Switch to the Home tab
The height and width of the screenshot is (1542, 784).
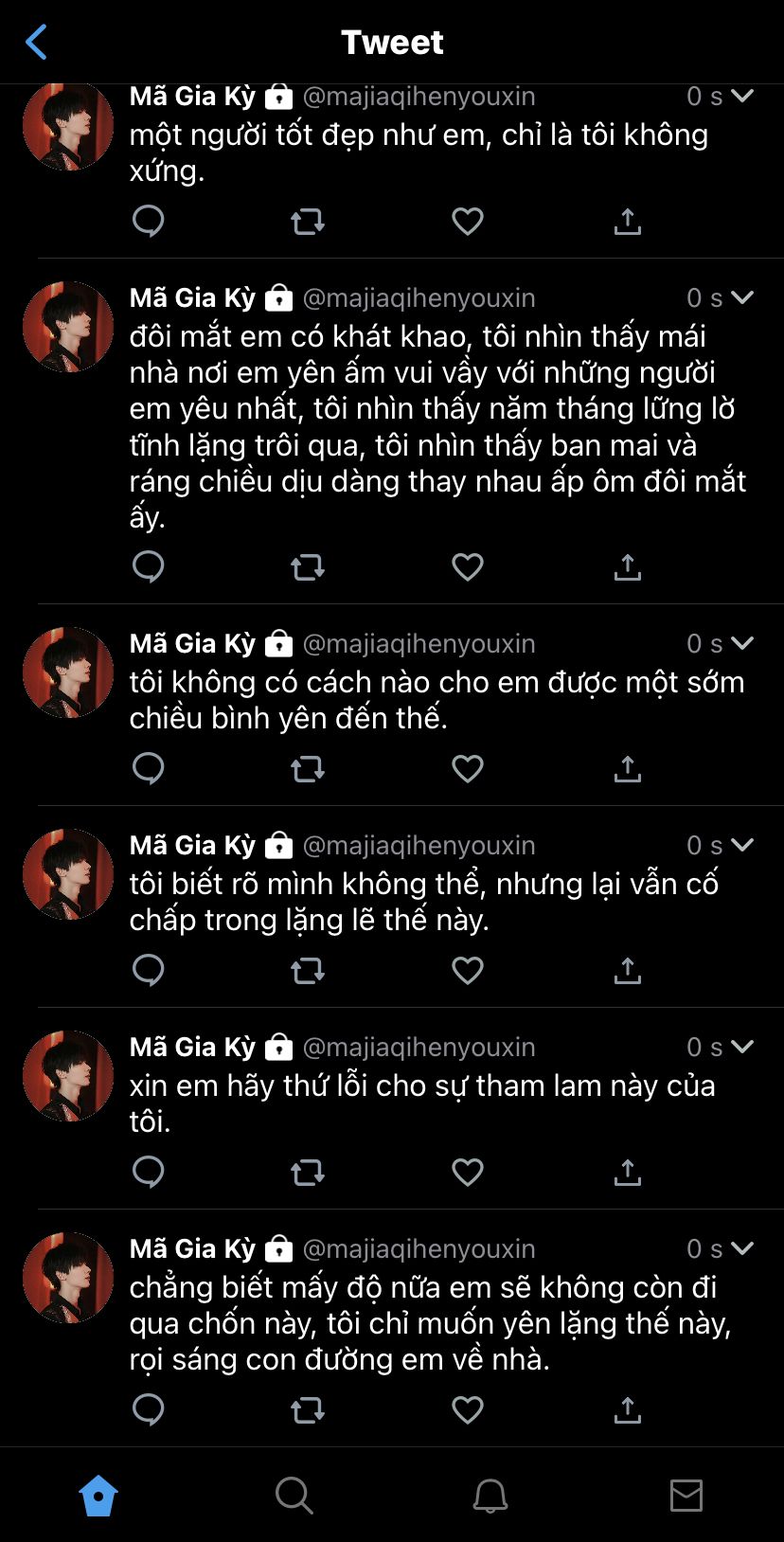[x=98, y=1497]
